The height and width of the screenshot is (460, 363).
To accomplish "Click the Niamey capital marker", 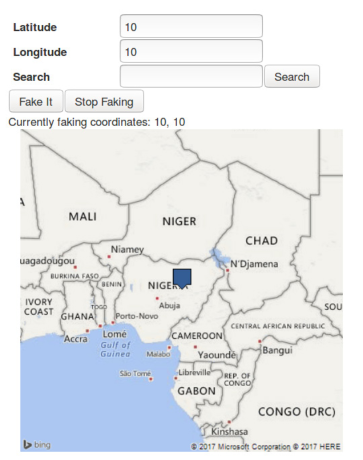I will pyautogui.click(x=109, y=257).
